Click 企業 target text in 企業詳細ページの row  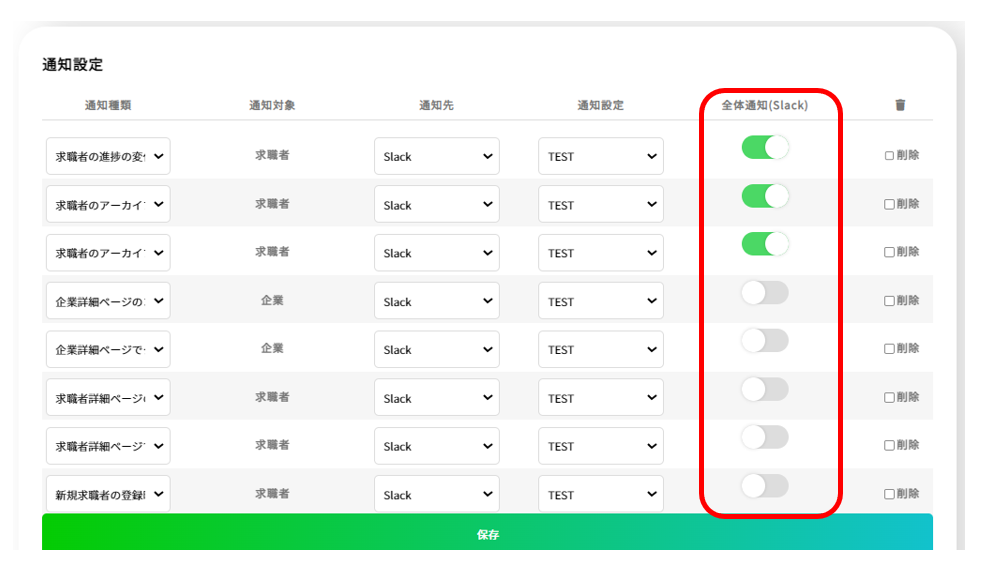click(x=272, y=301)
